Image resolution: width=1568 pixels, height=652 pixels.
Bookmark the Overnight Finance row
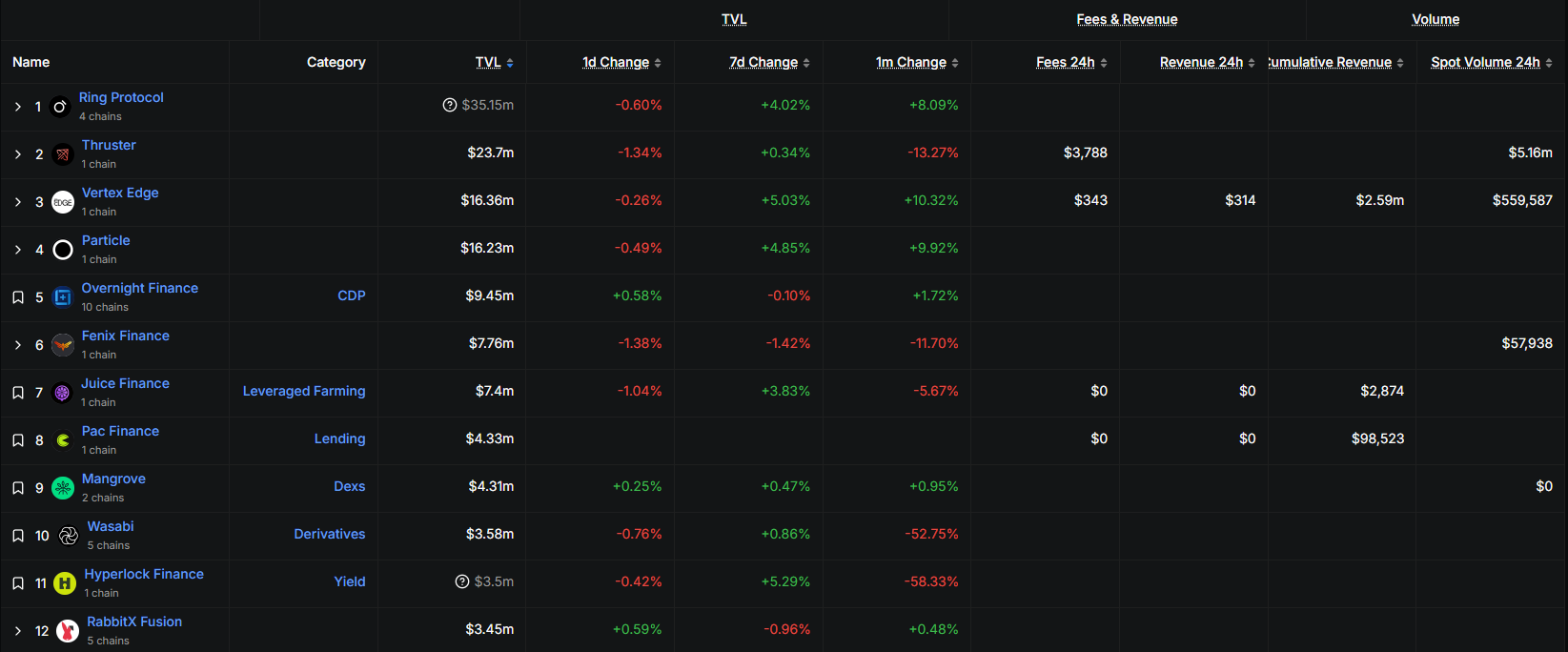18,297
